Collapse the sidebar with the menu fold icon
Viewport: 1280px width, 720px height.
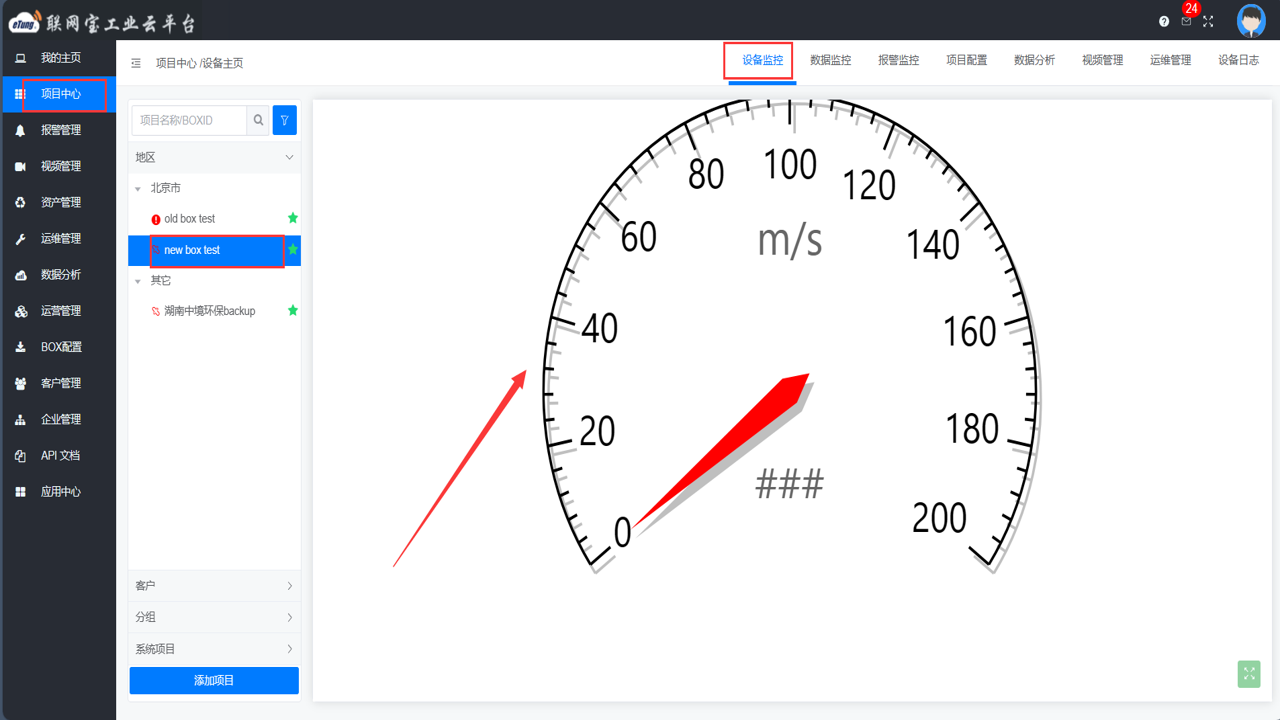point(136,63)
